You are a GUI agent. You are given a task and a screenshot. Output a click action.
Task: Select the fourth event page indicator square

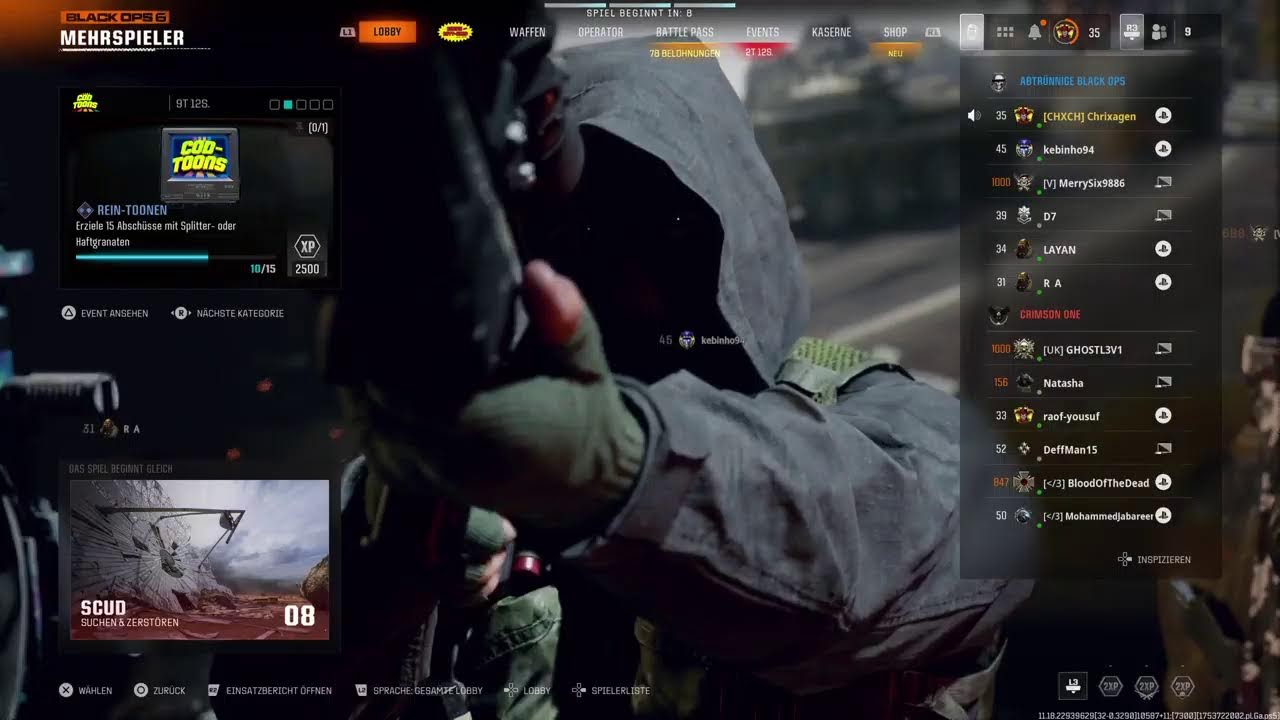[x=314, y=104]
